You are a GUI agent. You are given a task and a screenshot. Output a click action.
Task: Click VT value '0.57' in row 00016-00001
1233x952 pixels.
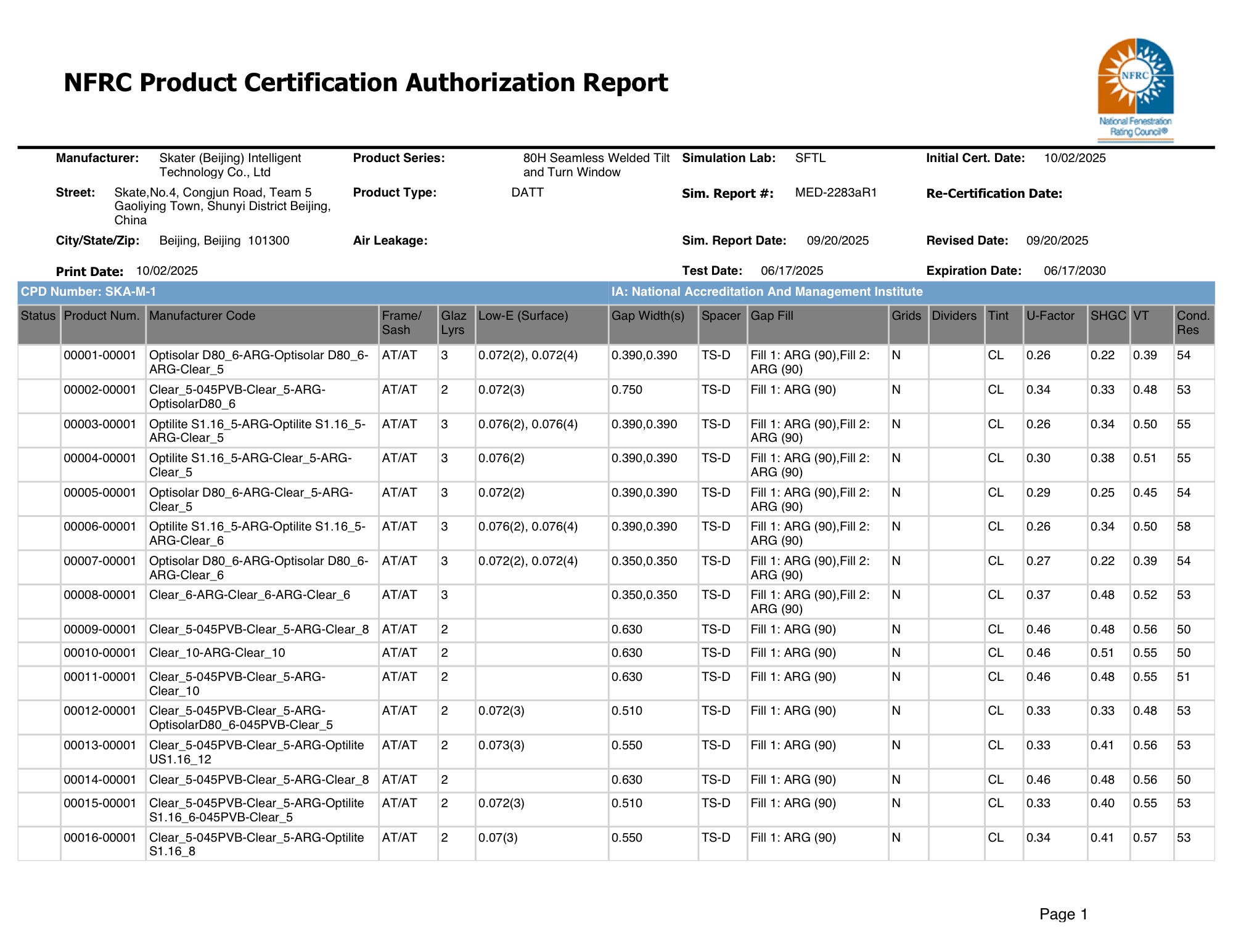1145,838
